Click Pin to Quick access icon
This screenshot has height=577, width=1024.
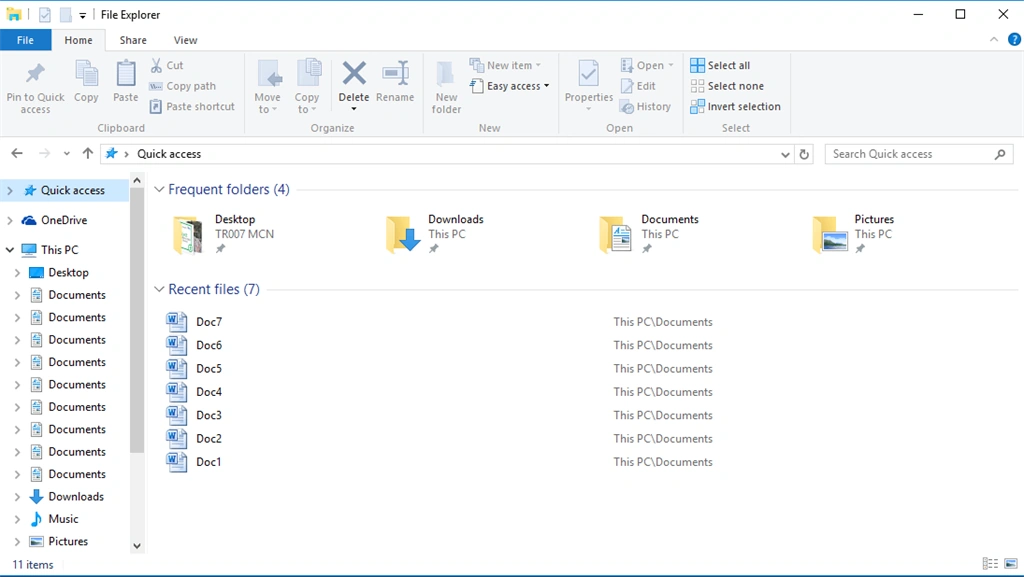click(35, 73)
